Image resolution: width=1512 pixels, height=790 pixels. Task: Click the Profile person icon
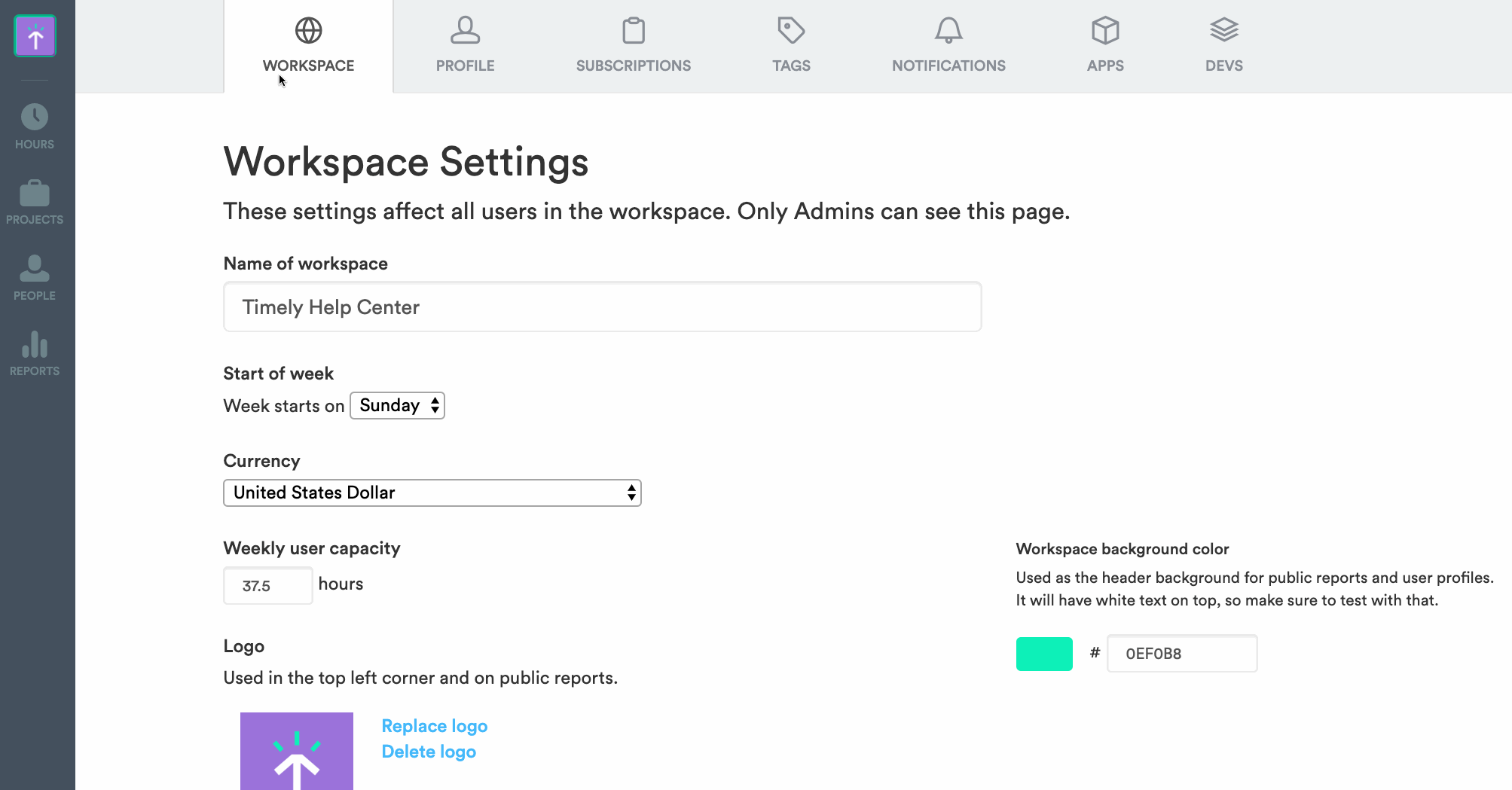(465, 31)
